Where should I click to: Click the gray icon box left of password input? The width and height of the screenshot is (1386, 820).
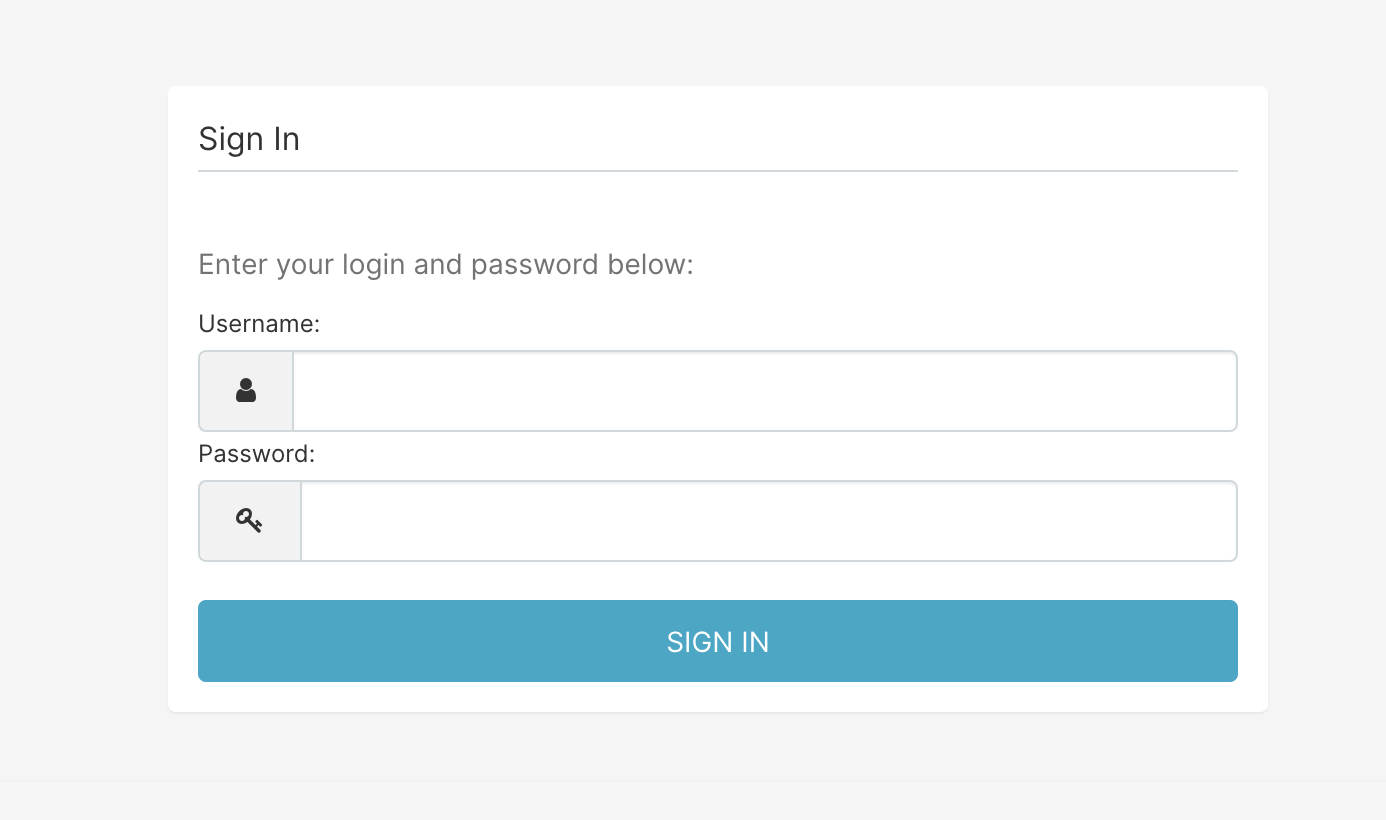(x=249, y=520)
